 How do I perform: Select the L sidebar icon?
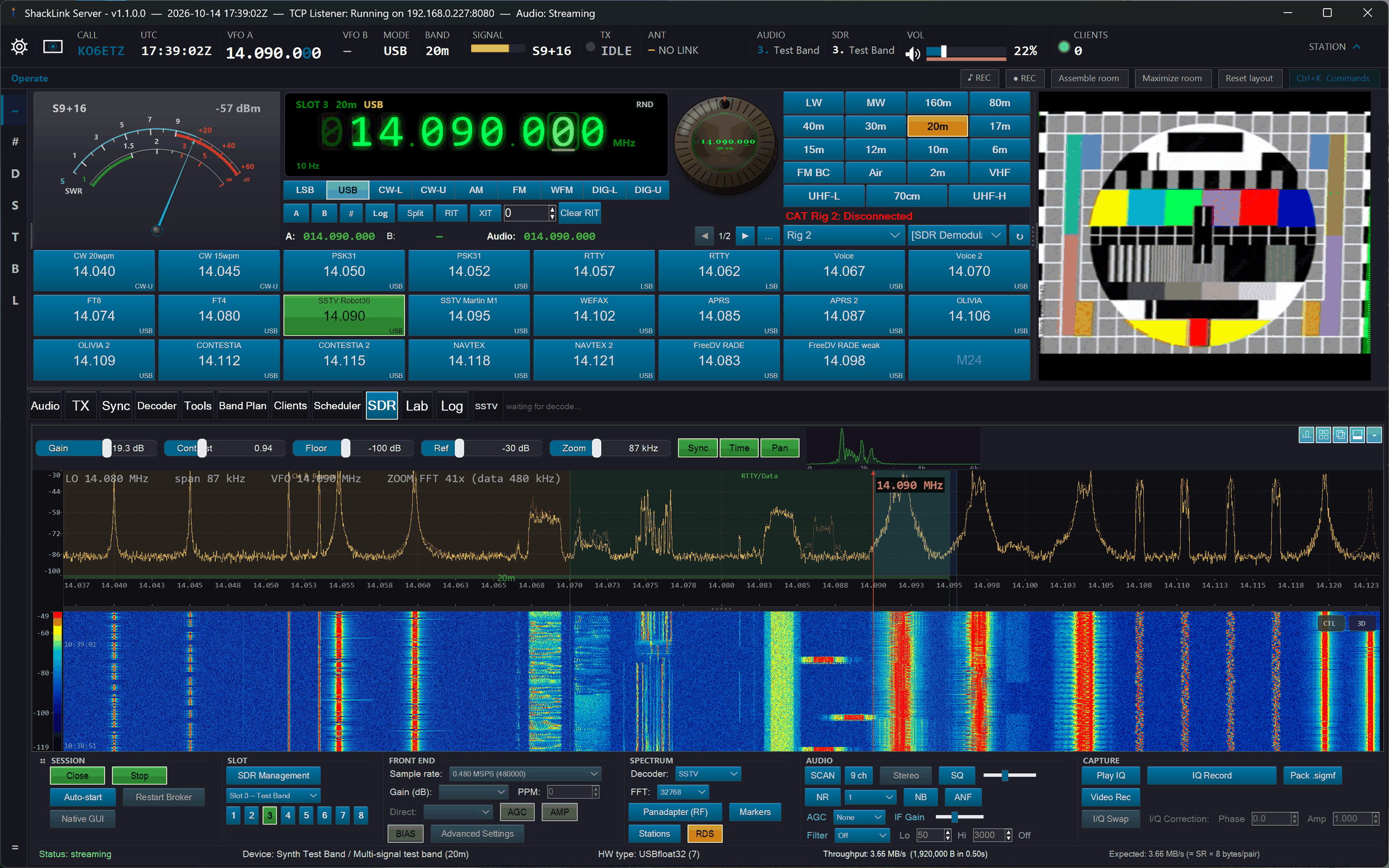pos(15,300)
